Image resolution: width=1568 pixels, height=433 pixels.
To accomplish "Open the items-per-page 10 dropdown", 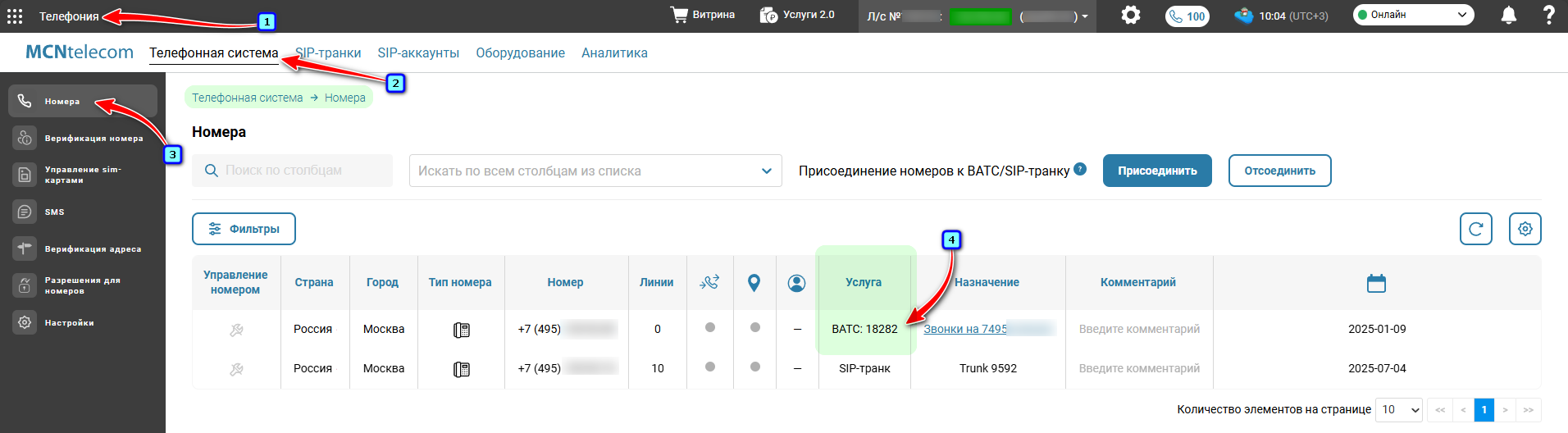I will coord(1399,409).
